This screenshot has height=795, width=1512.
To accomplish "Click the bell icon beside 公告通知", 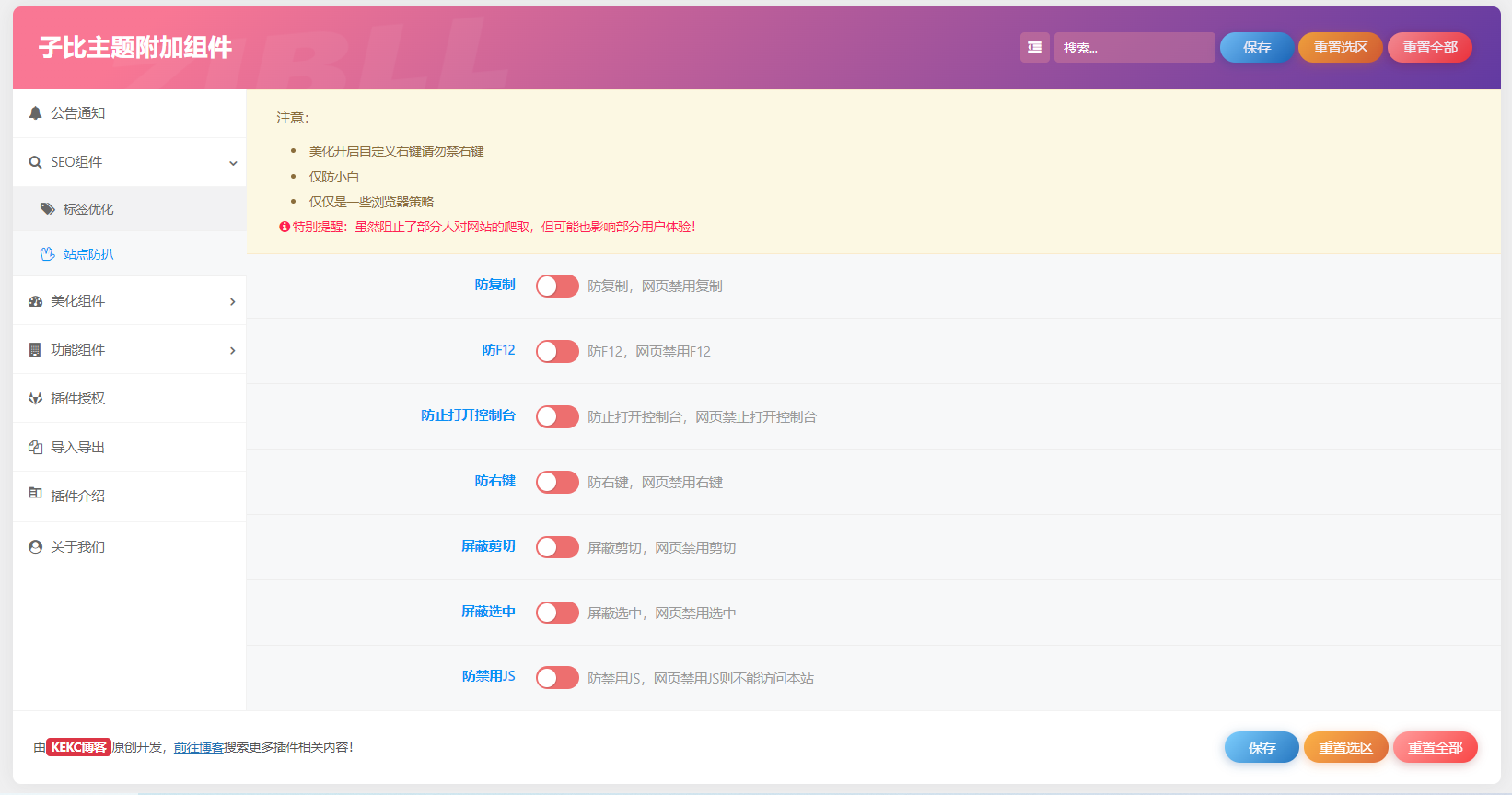I will pyautogui.click(x=35, y=113).
